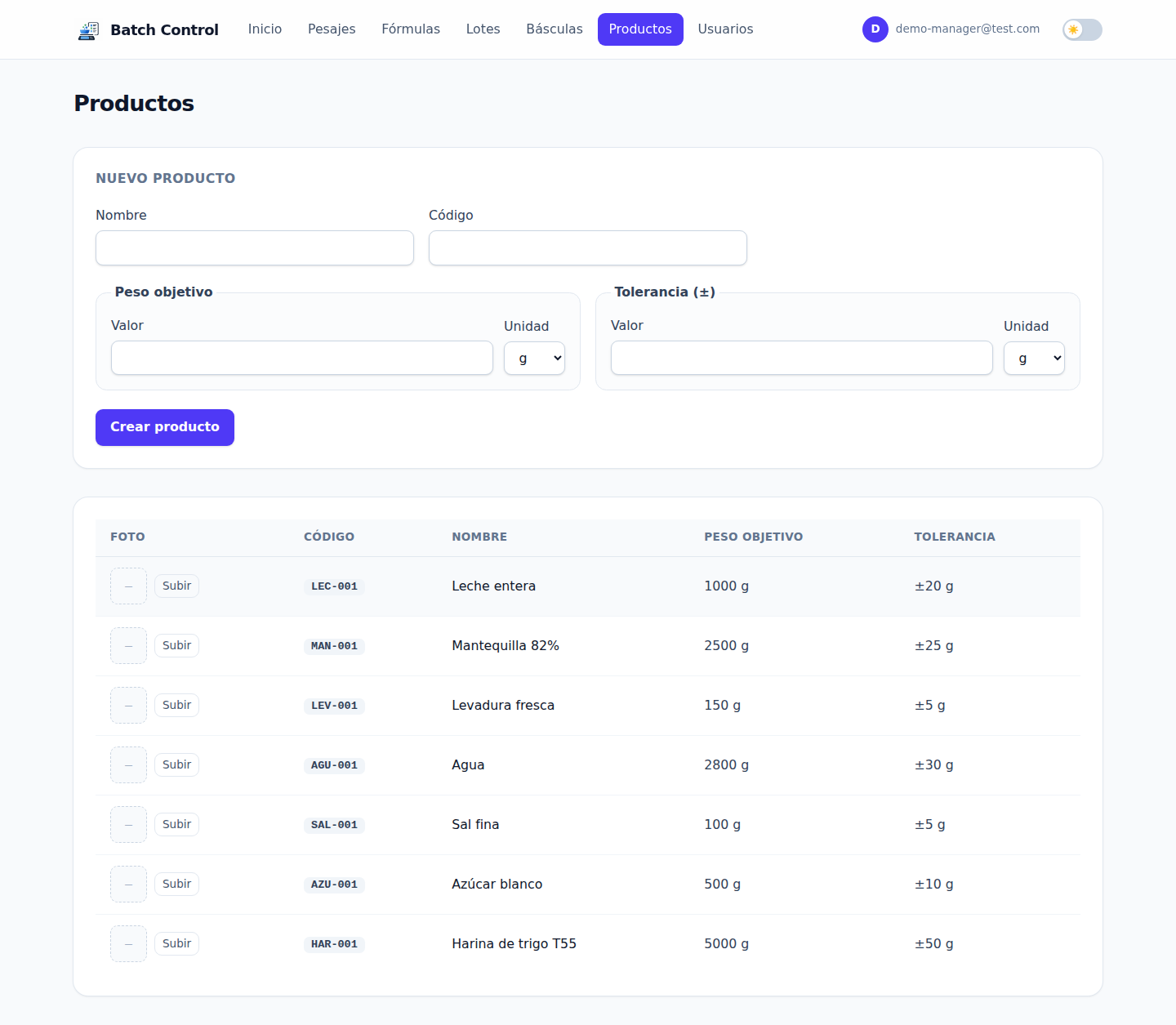Click the SAL-001 code badge
The height and width of the screenshot is (1025, 1176).
334,825
